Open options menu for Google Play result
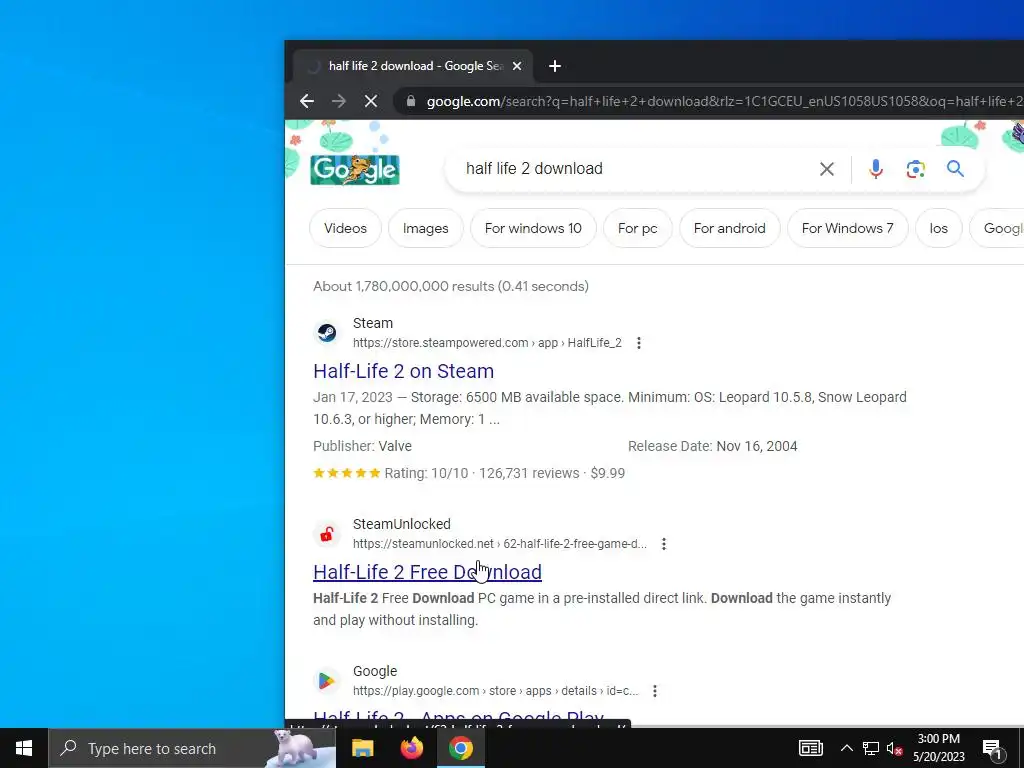 point(654,691)
